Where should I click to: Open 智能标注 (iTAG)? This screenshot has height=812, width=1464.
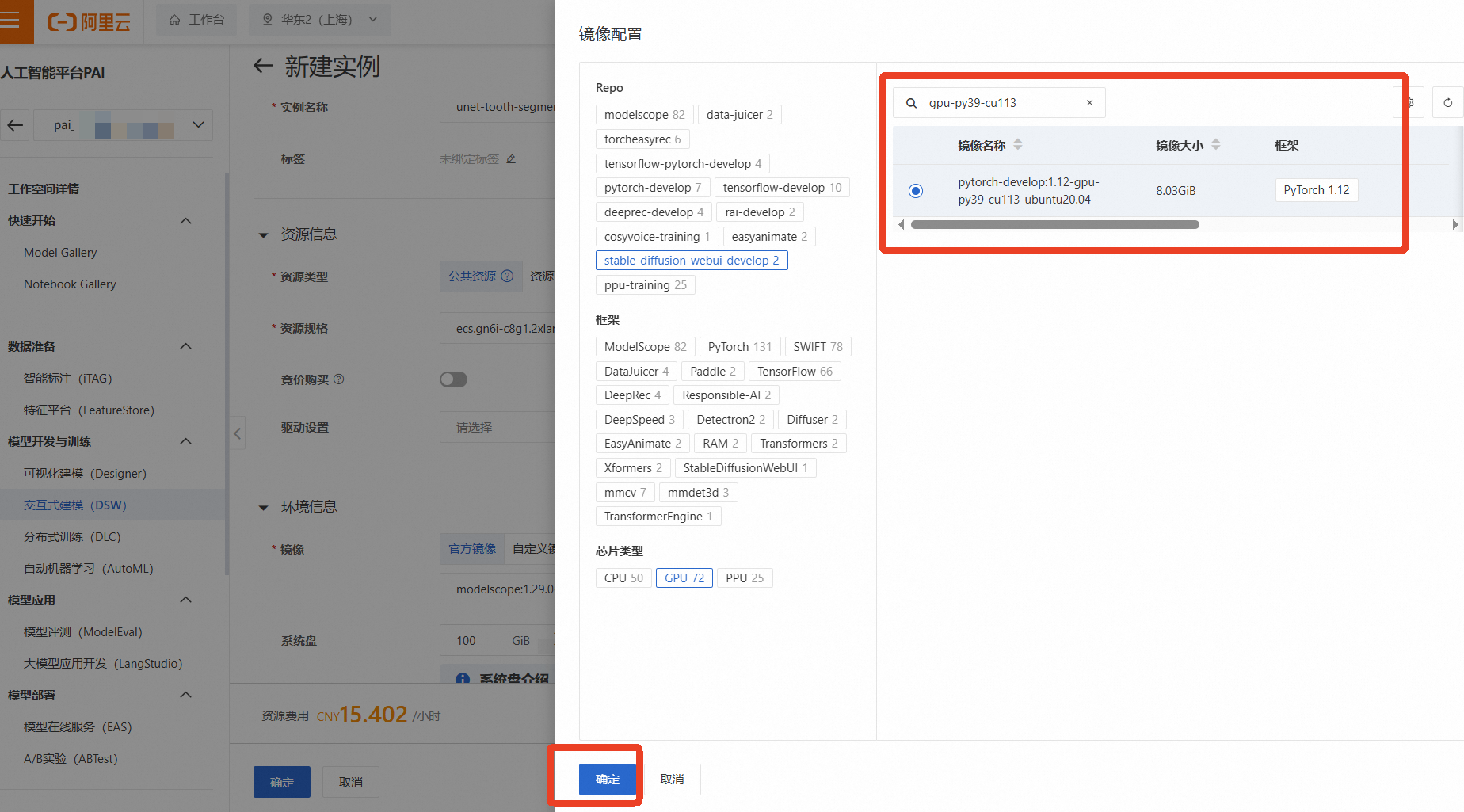(x=68, y=379)
